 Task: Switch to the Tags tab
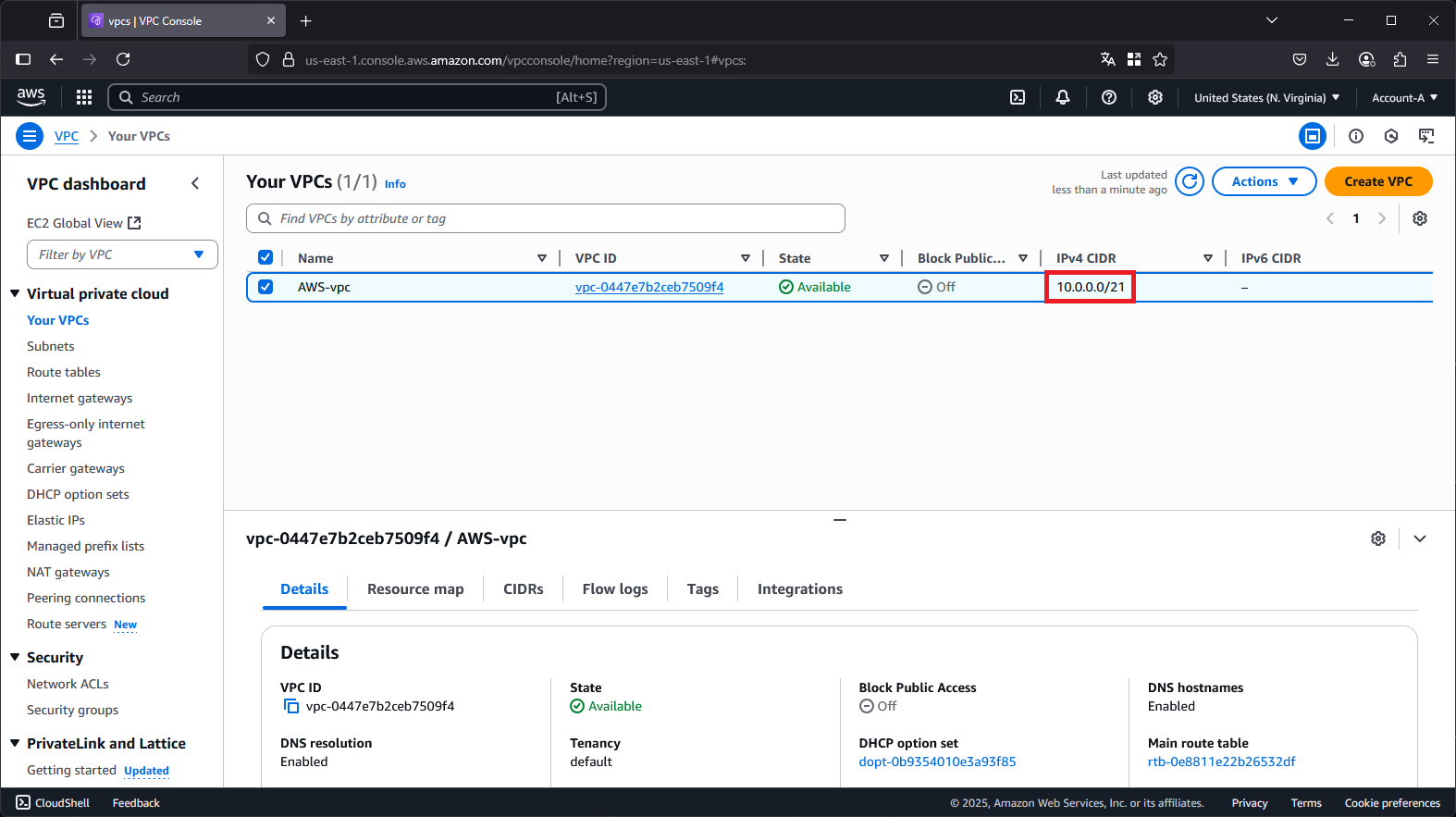click(703, 589)
